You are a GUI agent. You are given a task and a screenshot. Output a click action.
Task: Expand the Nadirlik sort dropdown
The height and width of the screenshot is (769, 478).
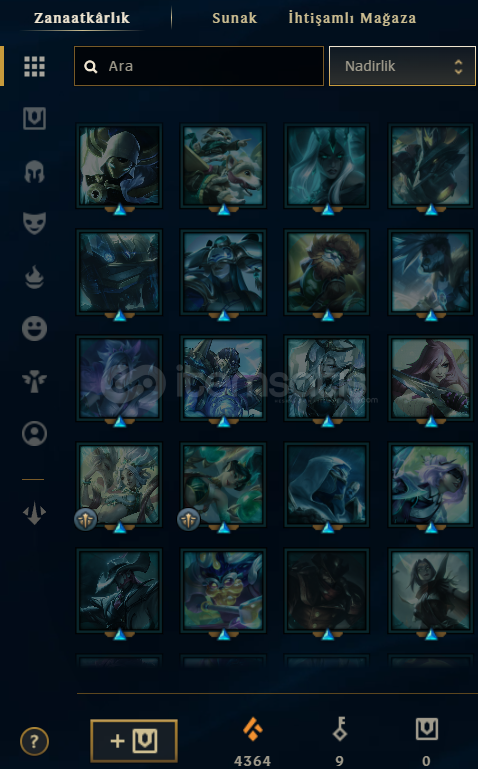pyautogui.click(x=402, y=66)
